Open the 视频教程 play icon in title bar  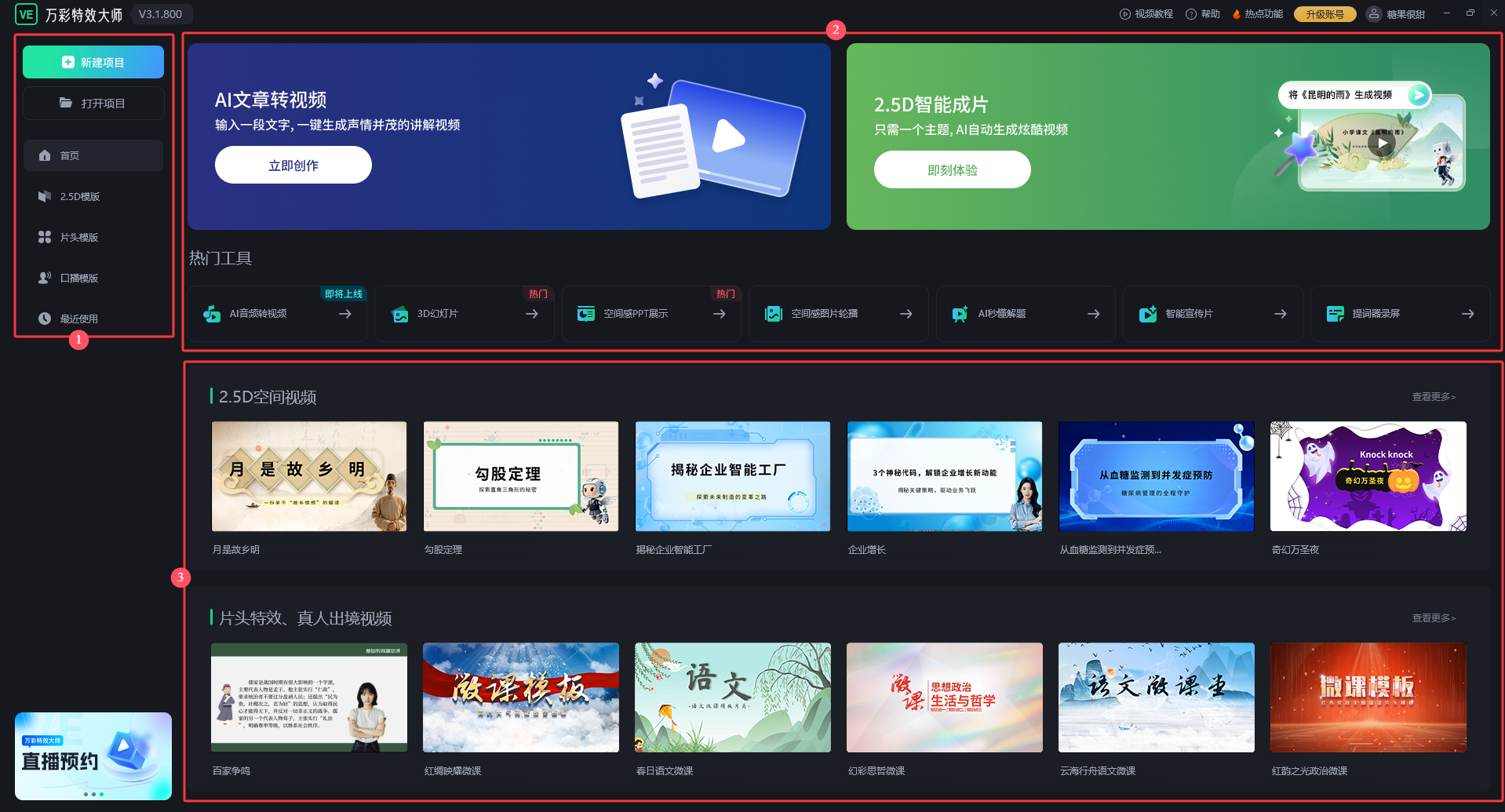tap(1124, 14)
